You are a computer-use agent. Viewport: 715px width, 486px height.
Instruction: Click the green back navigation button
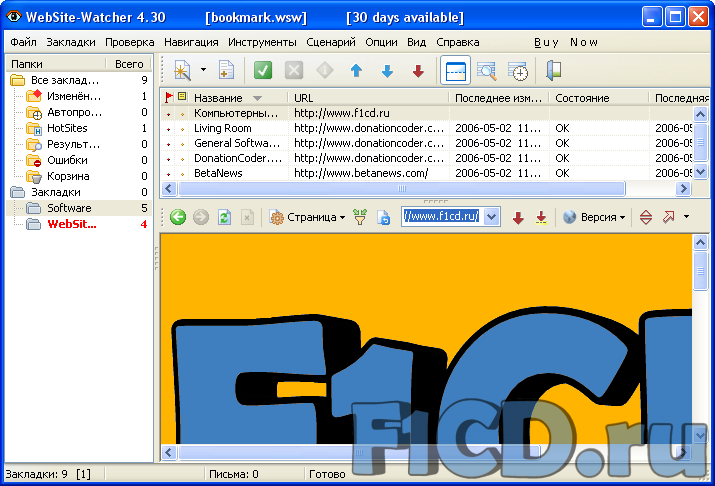tap(178, 217)
